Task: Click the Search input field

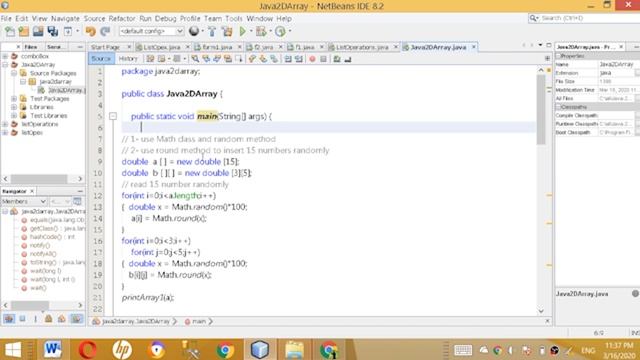Action: pos(590,18)
